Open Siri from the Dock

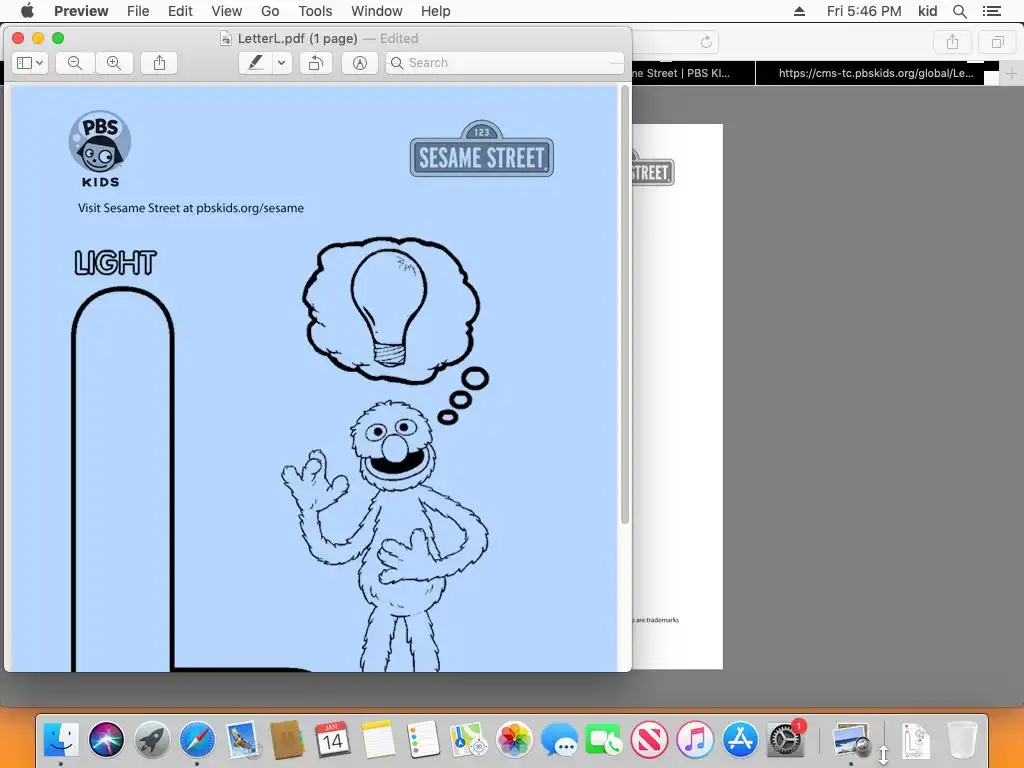point(106,739)
